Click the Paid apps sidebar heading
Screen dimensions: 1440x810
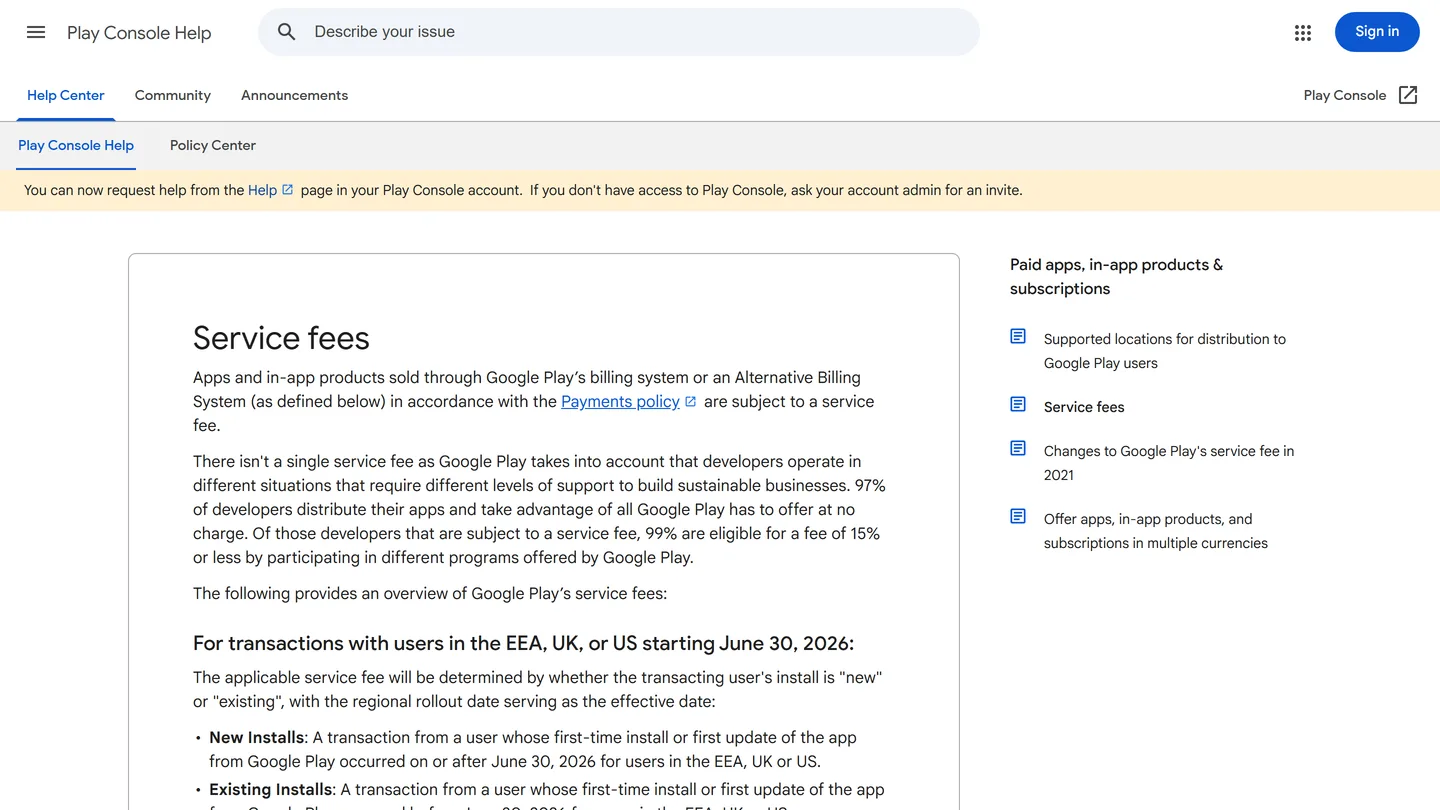(1116, 277)
